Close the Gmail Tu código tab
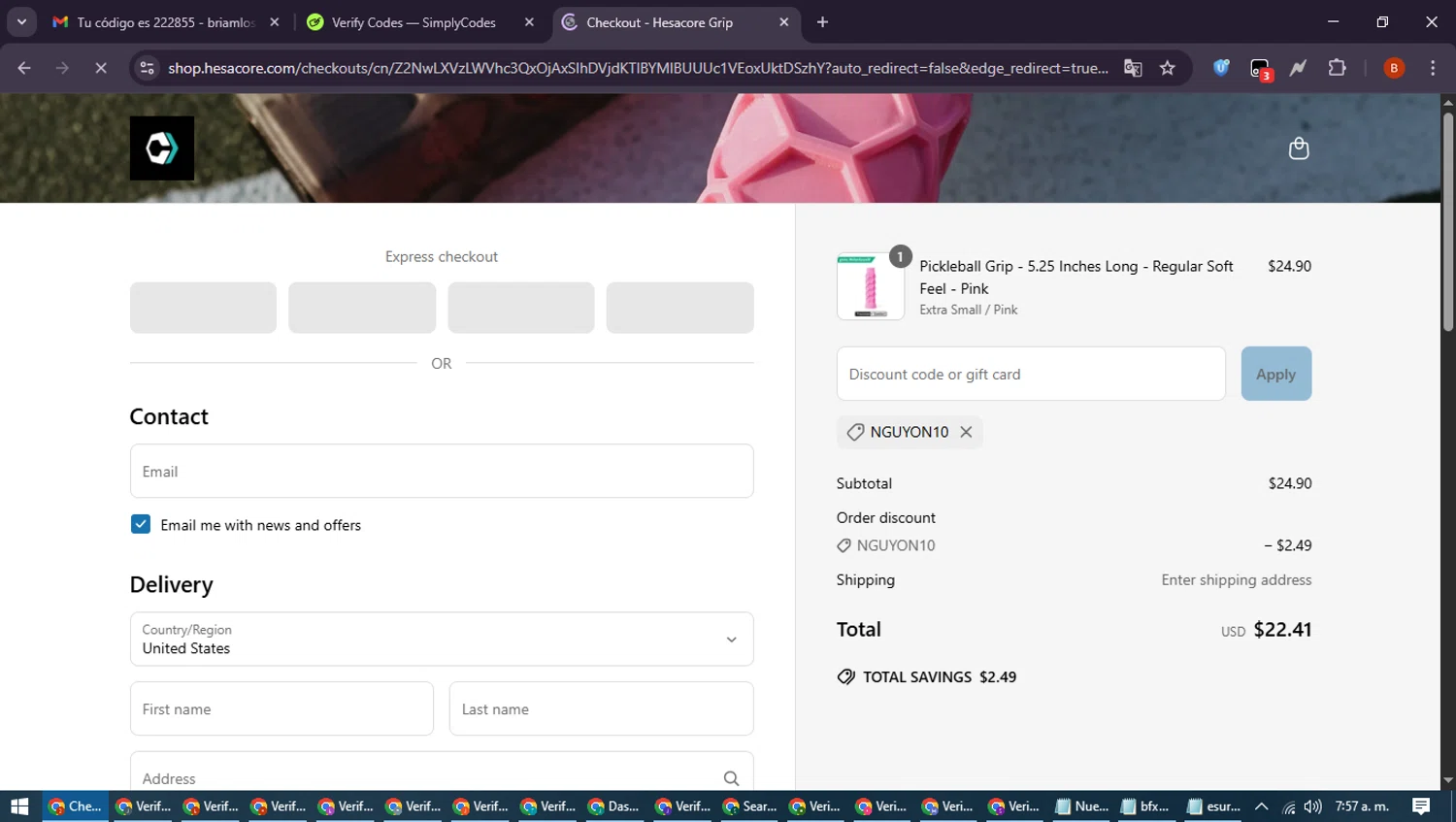Image resolution: width=1456 pixels, height=822 pixels. coord(275,22)
